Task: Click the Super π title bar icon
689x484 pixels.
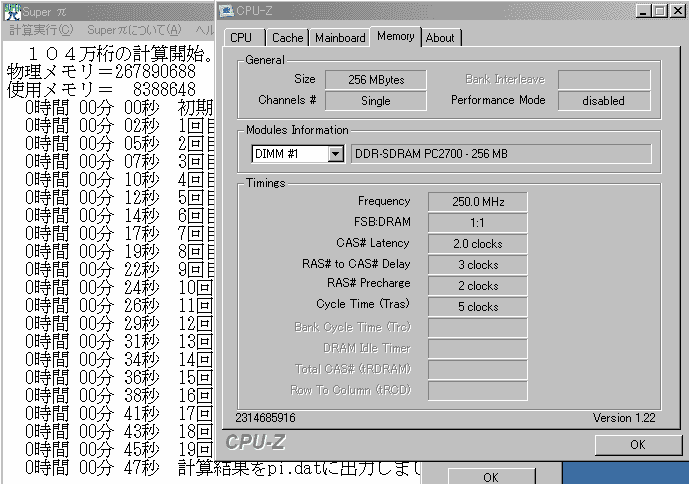Action: tap(10, 11)
